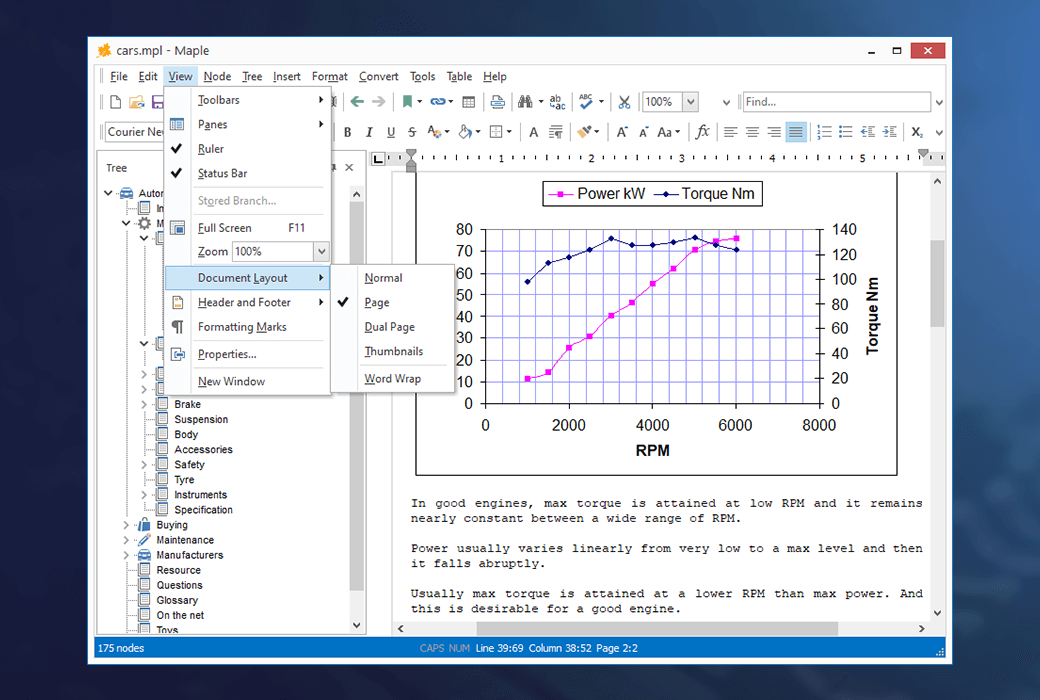Click the numbered list icon
Screen dimensions: 1040x700
click(x=824, y=132)
